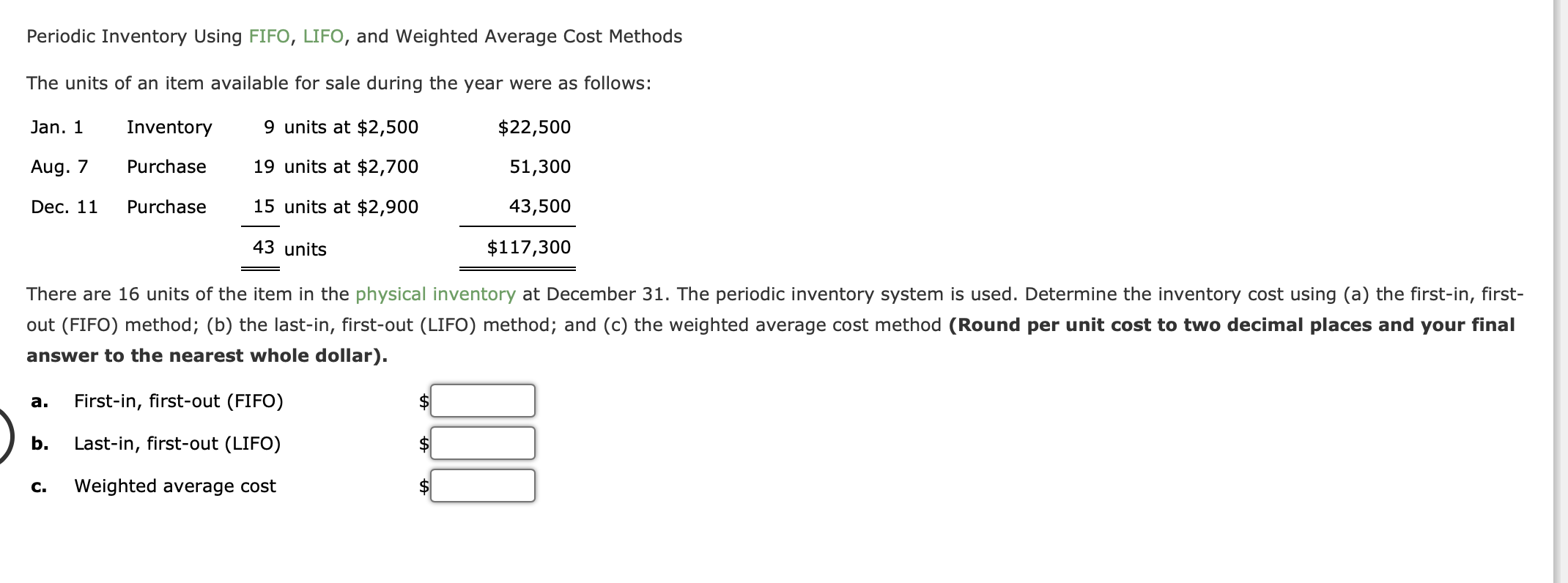Image resolution: width=1568 pixels, height=583 pixels.
Task: Click the dollar sign beside the FIFO box
Action: (423, 400)
